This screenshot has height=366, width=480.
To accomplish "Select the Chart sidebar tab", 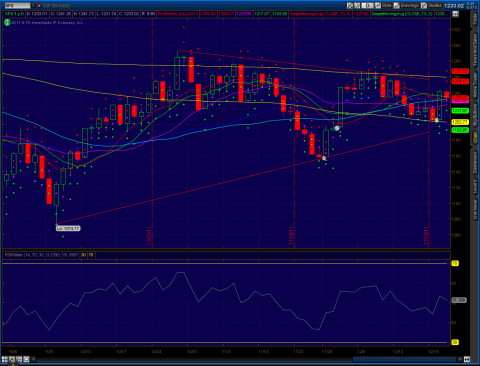I will 475,138.
